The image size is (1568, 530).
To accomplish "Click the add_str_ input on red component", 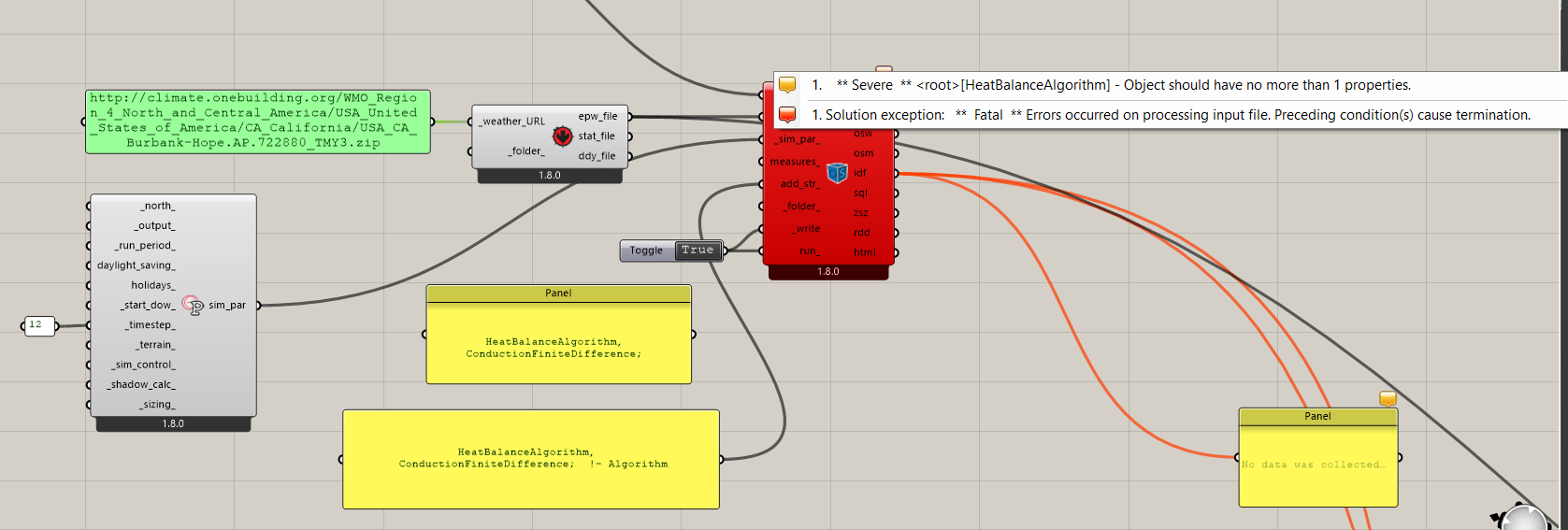I will [x=799, y=184].
